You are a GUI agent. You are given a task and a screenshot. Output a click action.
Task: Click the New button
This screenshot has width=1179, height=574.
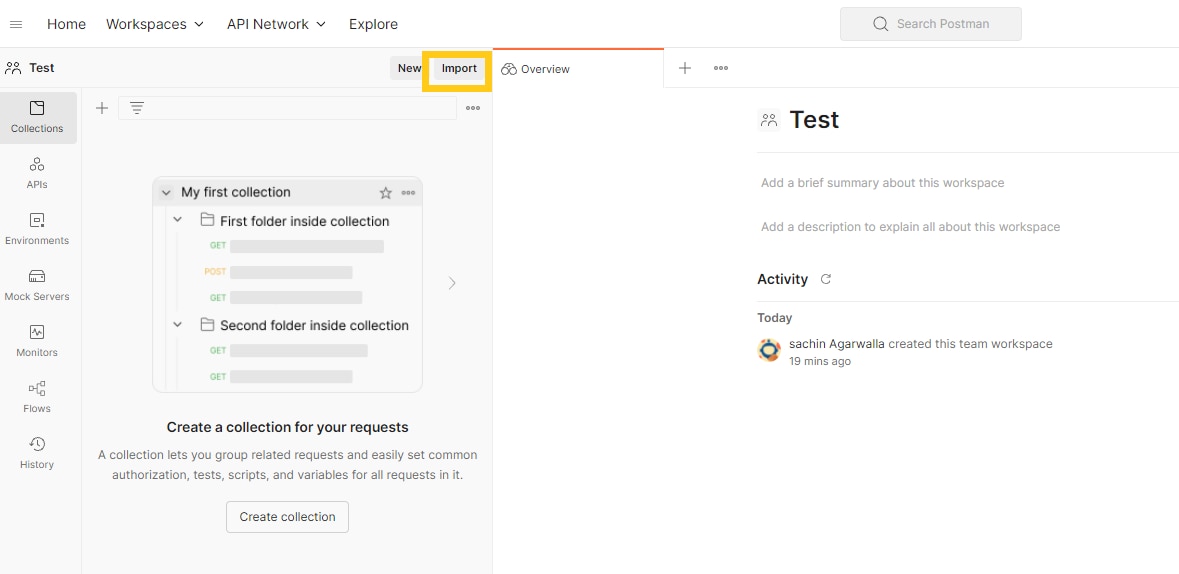point(409,68)
